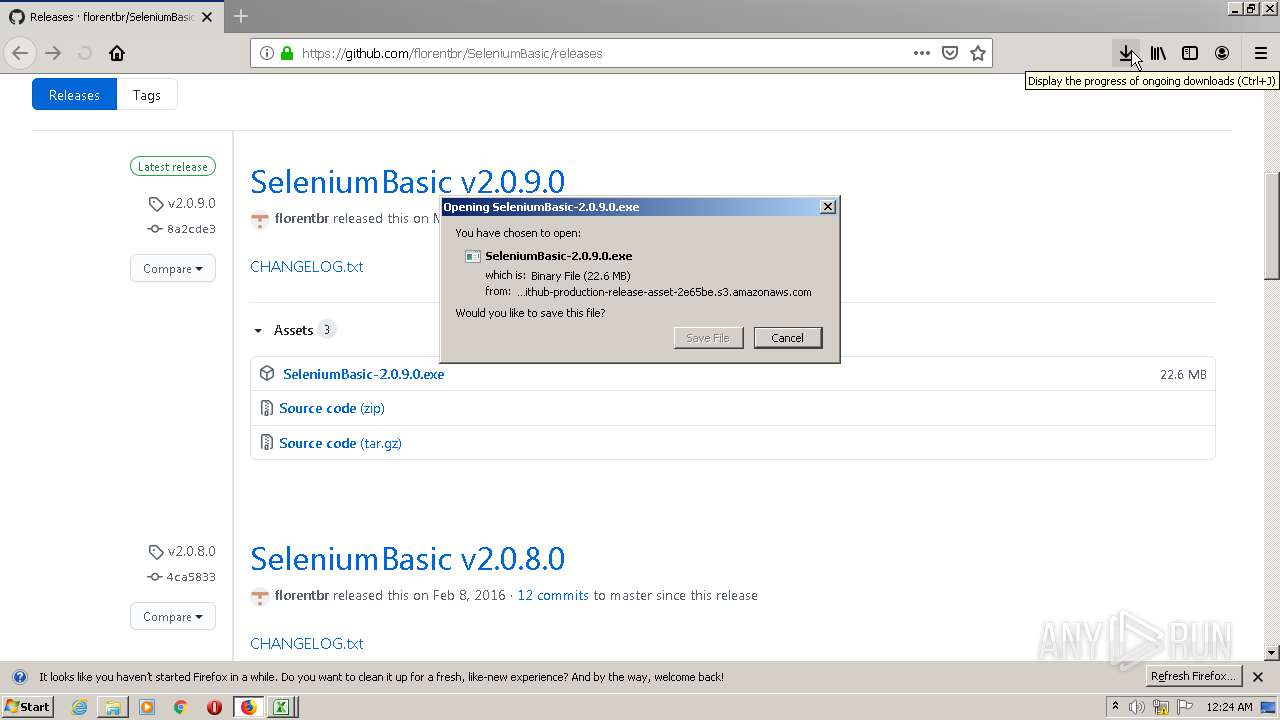Open Windows Explorer folder taskbar icon
The height and width of the screenshot is (720, 1280).
pyautogui.click(x=113, y=707)
